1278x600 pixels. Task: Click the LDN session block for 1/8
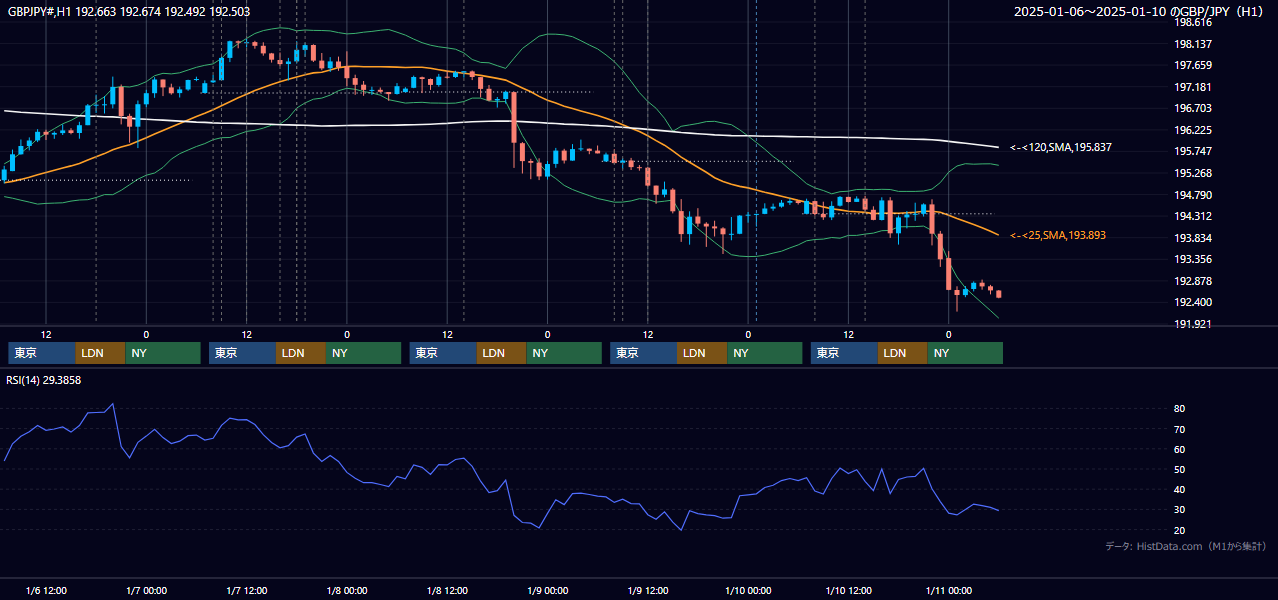[502, 353]
